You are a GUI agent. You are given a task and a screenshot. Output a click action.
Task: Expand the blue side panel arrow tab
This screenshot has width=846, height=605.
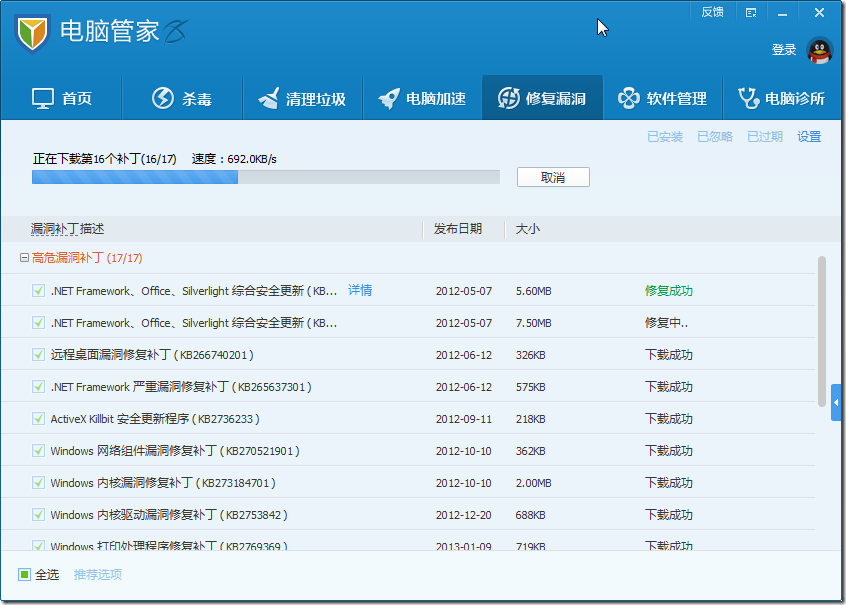[836, 402]
